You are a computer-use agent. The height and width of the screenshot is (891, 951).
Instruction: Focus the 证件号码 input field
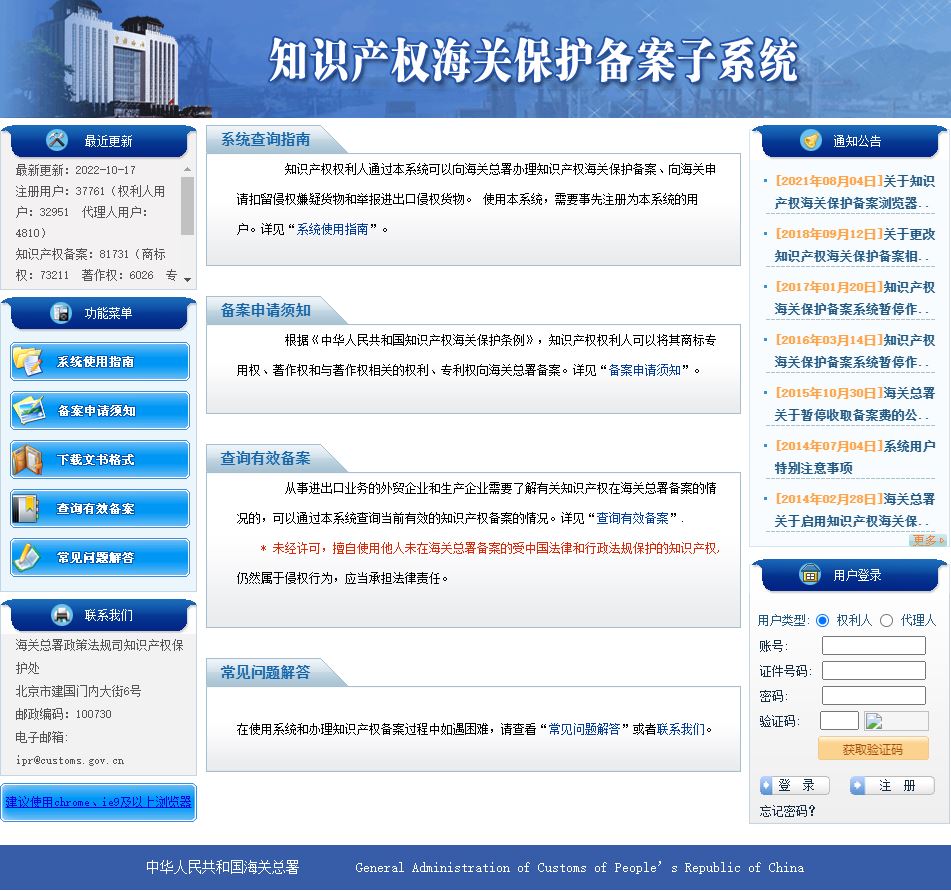(x=873, y=670)
